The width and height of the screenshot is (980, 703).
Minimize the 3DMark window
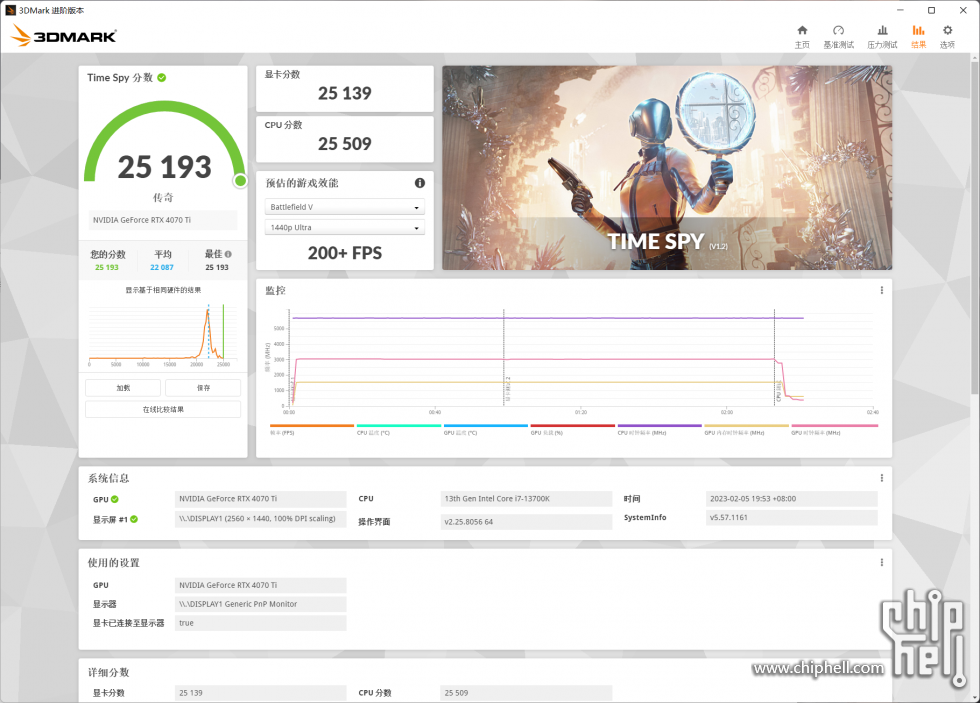[x=901, y=10]
